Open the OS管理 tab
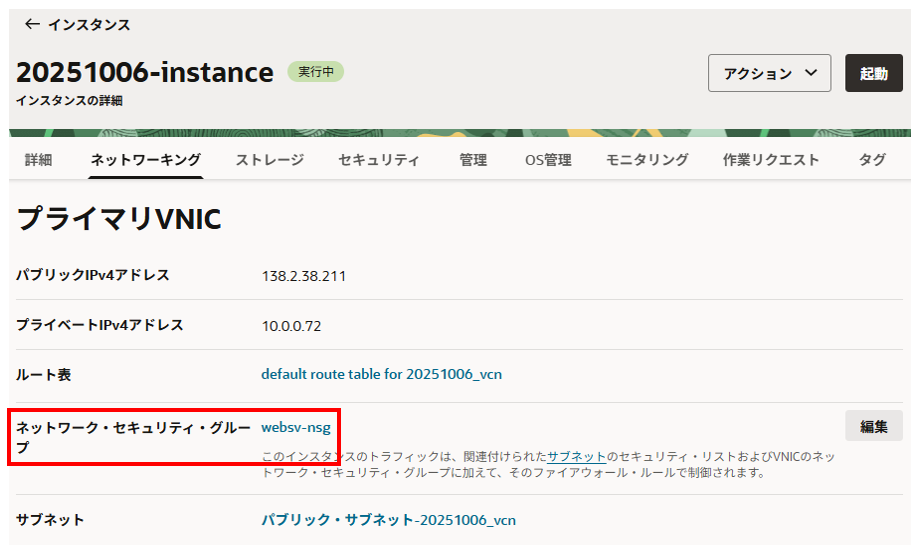This screenshot has height=551, width=912. point(547,160)
